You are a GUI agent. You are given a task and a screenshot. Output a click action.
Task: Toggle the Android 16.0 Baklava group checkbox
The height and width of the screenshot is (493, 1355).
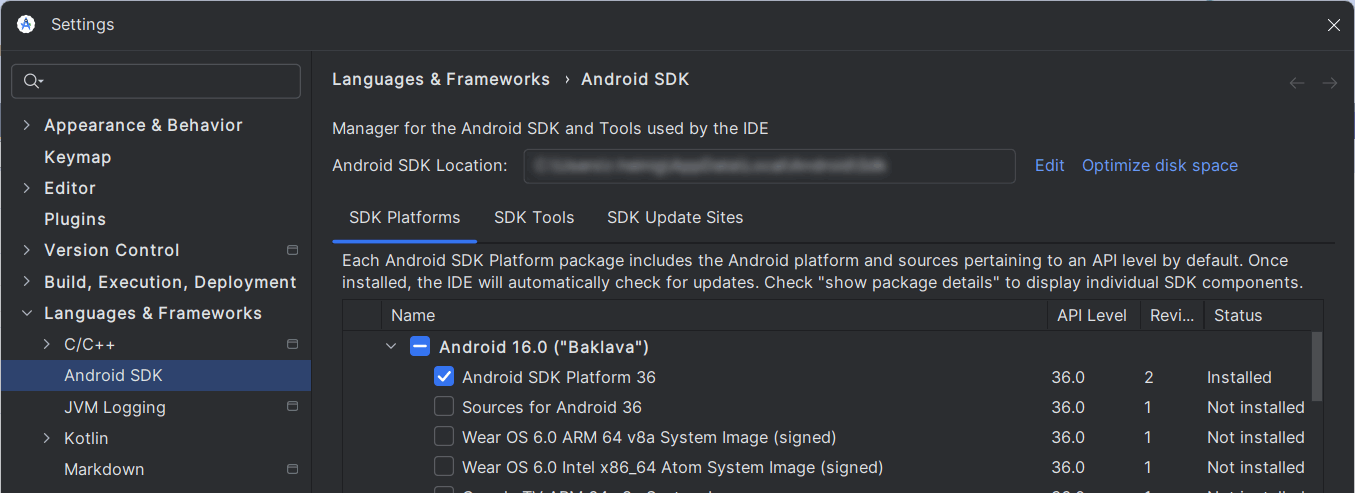[x=420, y=347]
